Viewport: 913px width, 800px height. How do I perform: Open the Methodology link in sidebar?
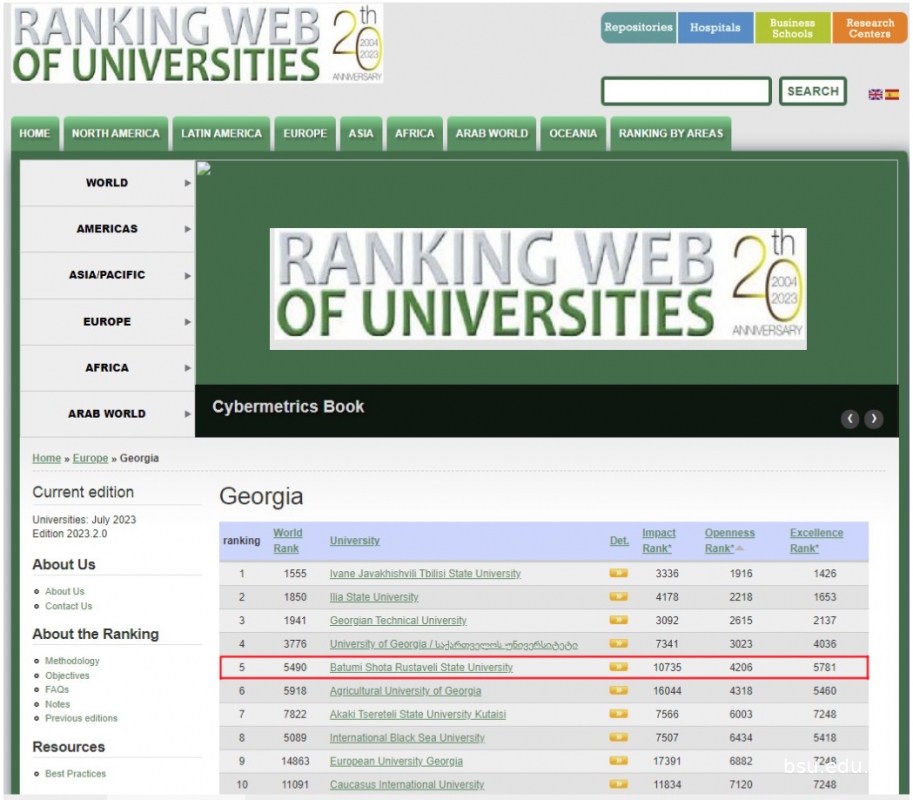72,661
